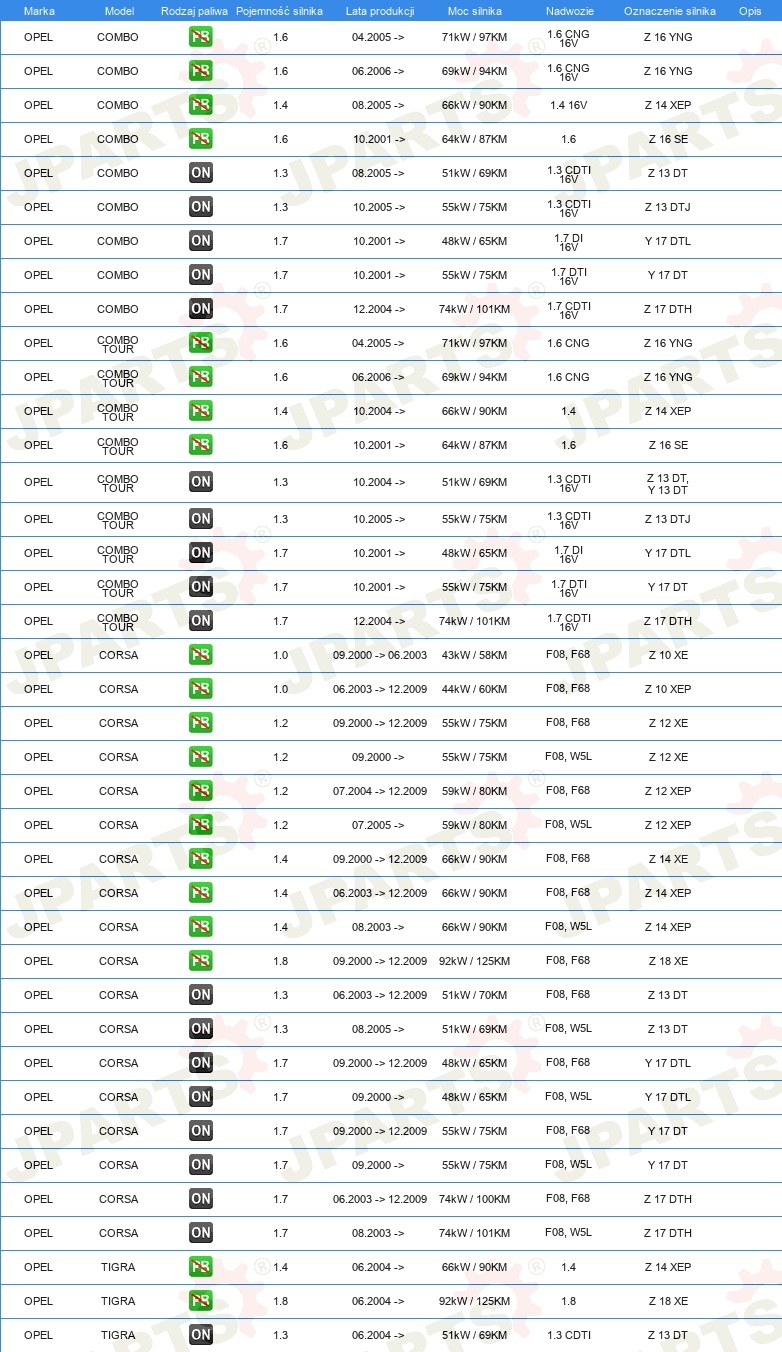Select the cell reading 51kW / 70KM

point(475,995)
